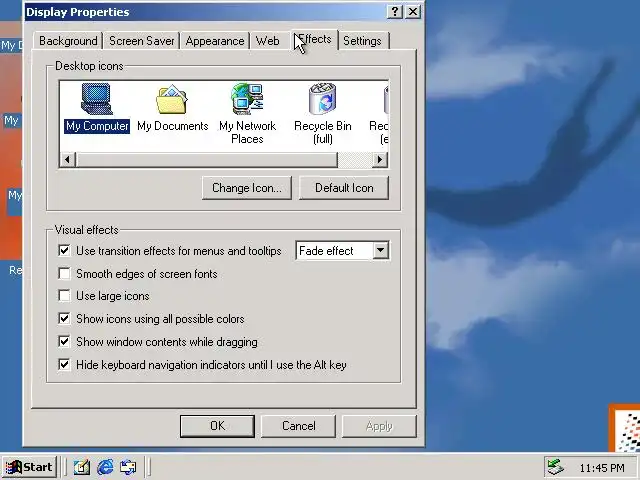This screenshot has height=480, width=640.
Task: Click the Apply button
Action: tap(379, 426)
